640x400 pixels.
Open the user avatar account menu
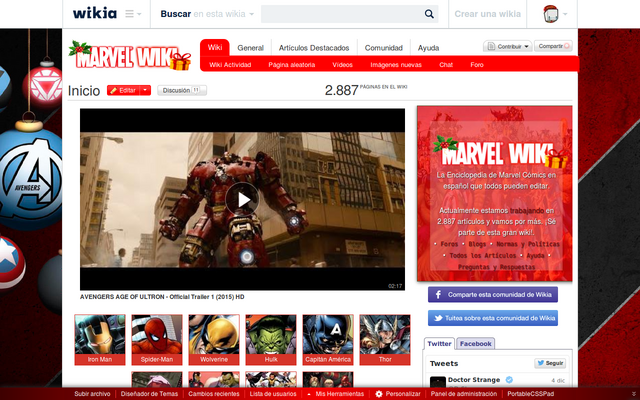tap(551, 14)
